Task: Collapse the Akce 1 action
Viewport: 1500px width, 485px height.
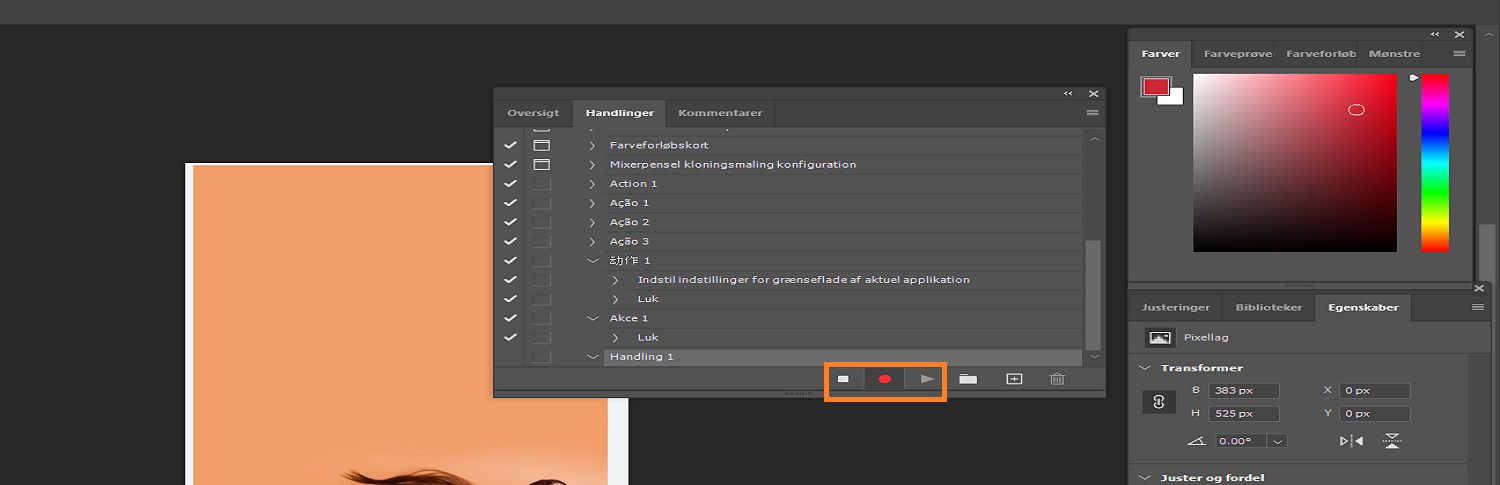Action: pyautogui.click(x=592, y=318)
